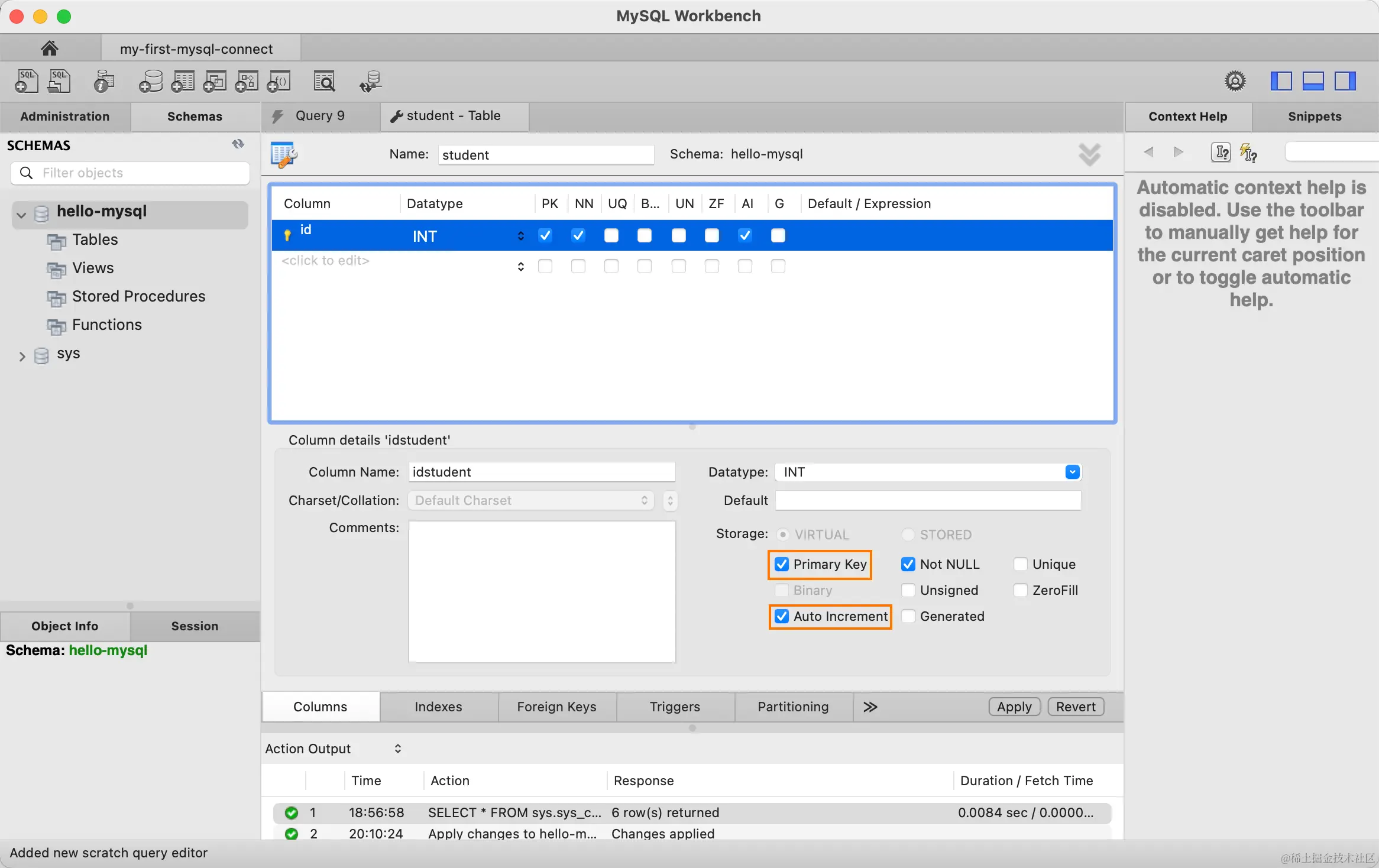Enable the Unsigned checkbox

908,590
